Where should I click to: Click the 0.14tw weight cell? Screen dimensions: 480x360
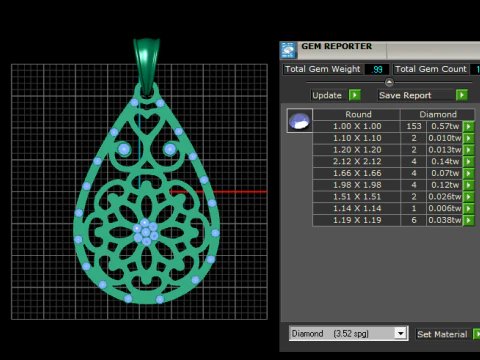click(445, 161)
